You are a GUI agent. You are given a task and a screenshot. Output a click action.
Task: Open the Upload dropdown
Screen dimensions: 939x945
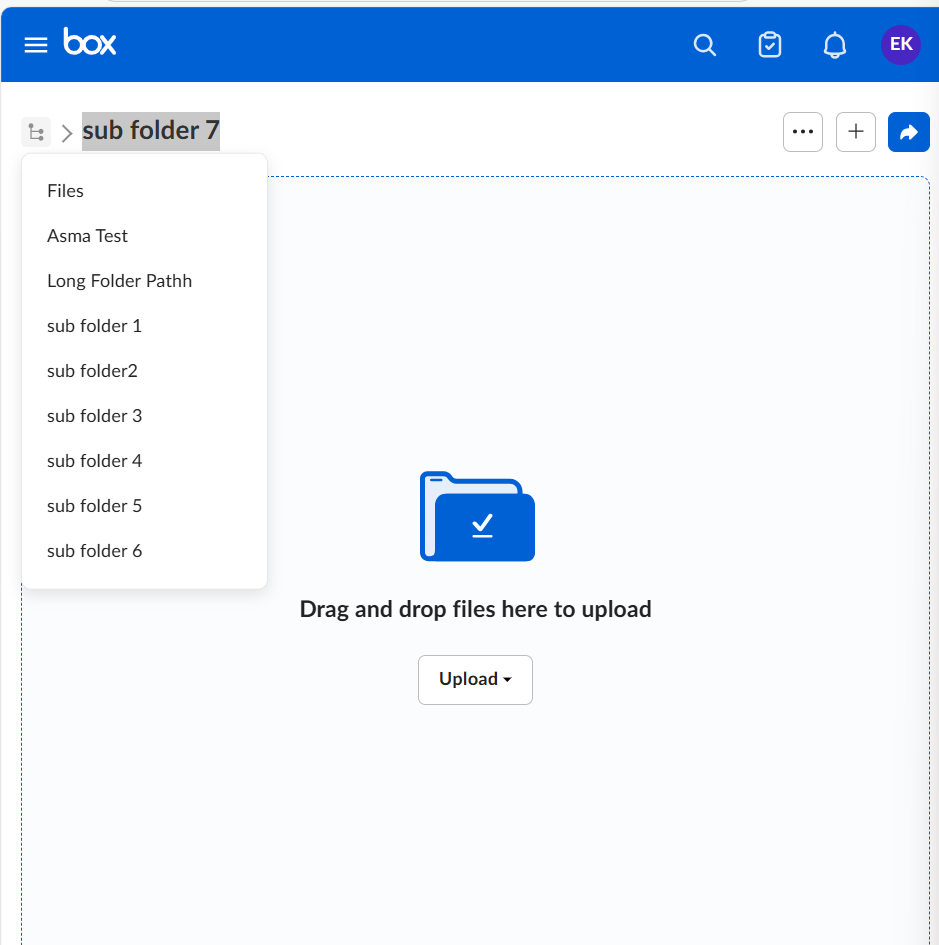coord(475,679)
